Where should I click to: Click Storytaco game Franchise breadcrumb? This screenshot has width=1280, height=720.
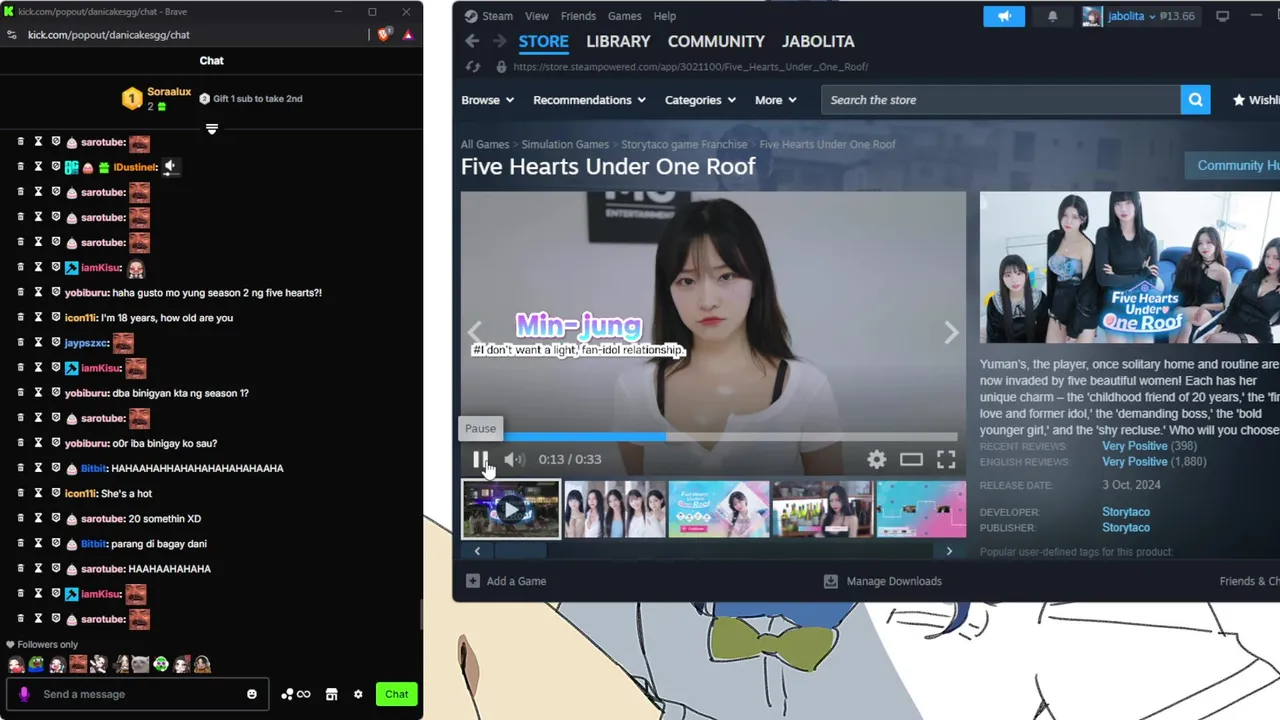(684, 145)
